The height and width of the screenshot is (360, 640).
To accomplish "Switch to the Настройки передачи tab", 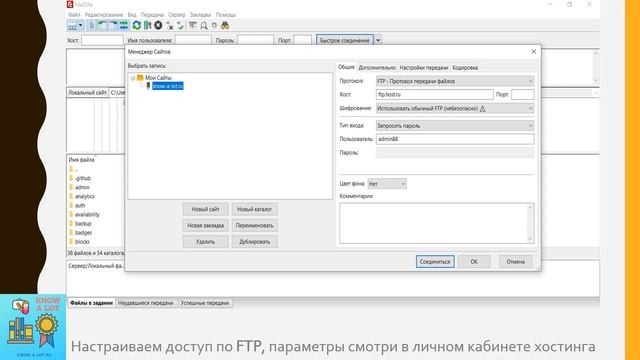I will [x=424, y=68].
